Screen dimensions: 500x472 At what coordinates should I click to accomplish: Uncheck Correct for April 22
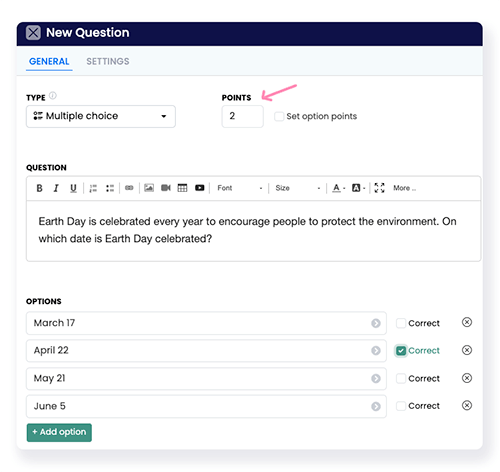401,351
